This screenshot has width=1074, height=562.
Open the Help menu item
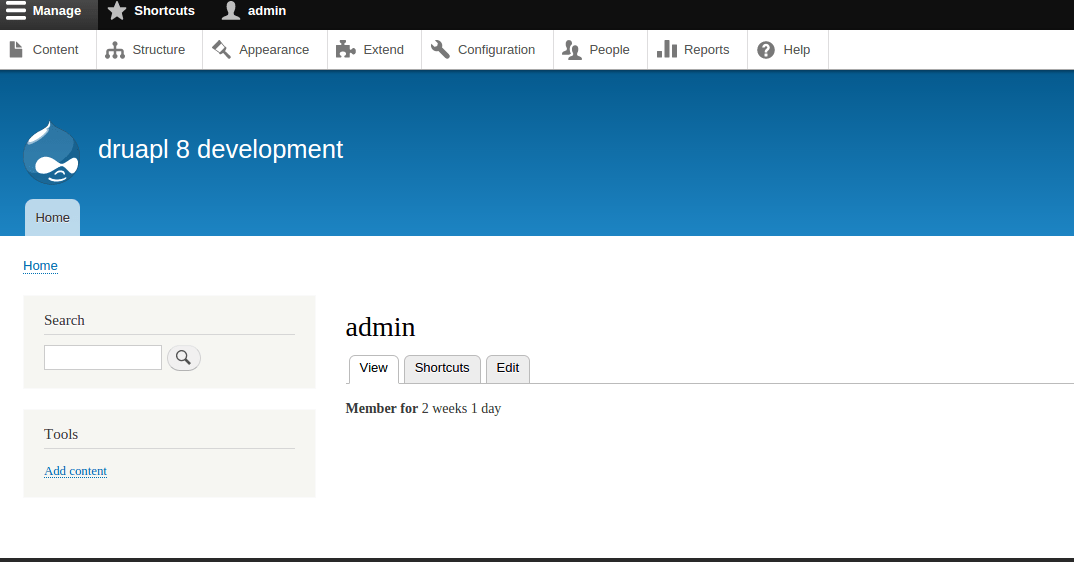click(x=788, y=50)
